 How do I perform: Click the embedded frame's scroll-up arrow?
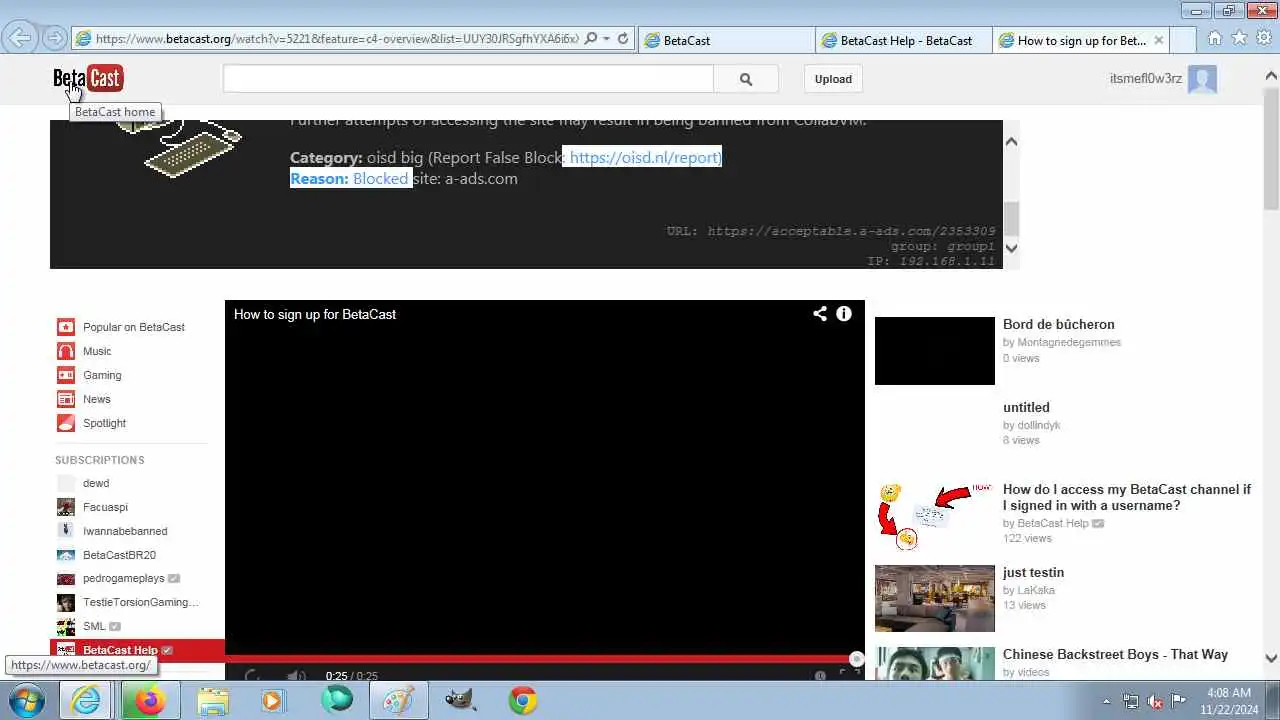1011,141
